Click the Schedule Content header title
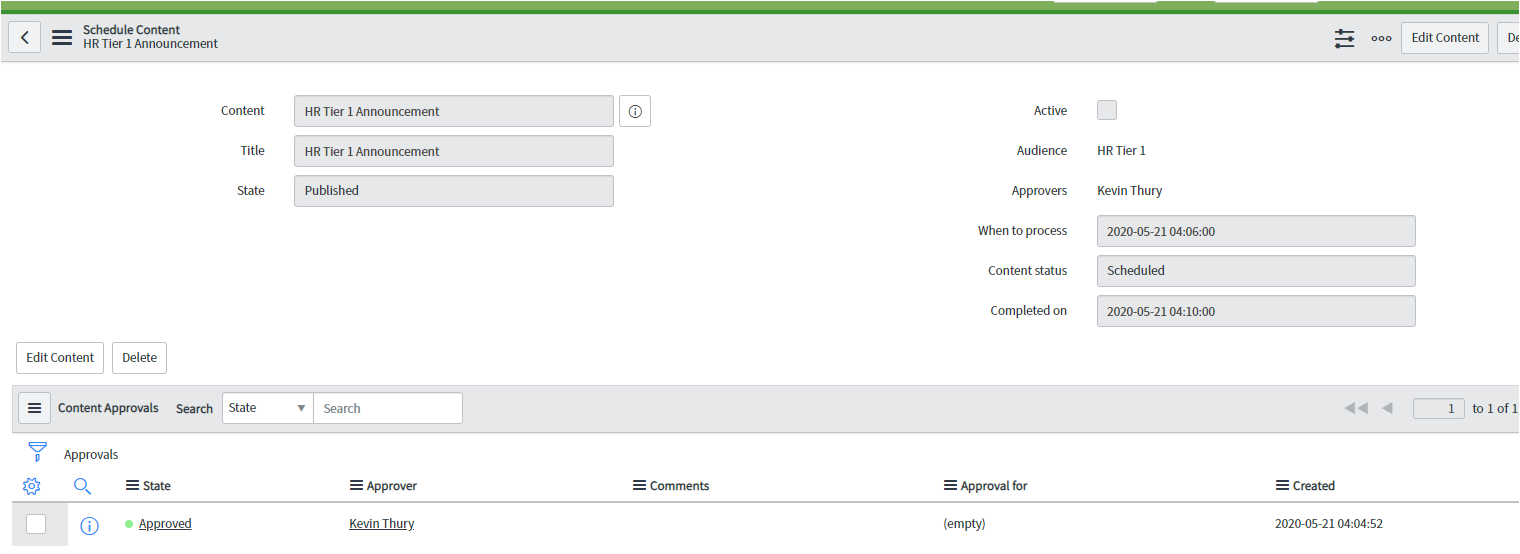 132,30
